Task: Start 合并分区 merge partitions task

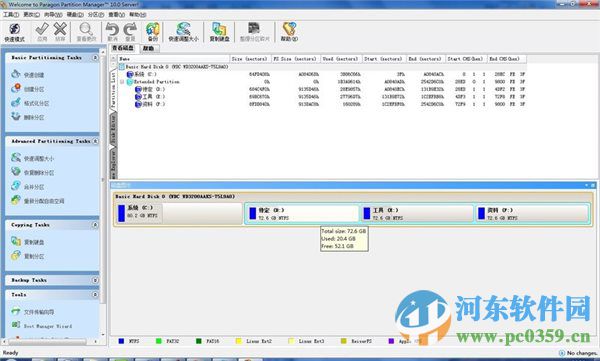Action: point(28,186)
